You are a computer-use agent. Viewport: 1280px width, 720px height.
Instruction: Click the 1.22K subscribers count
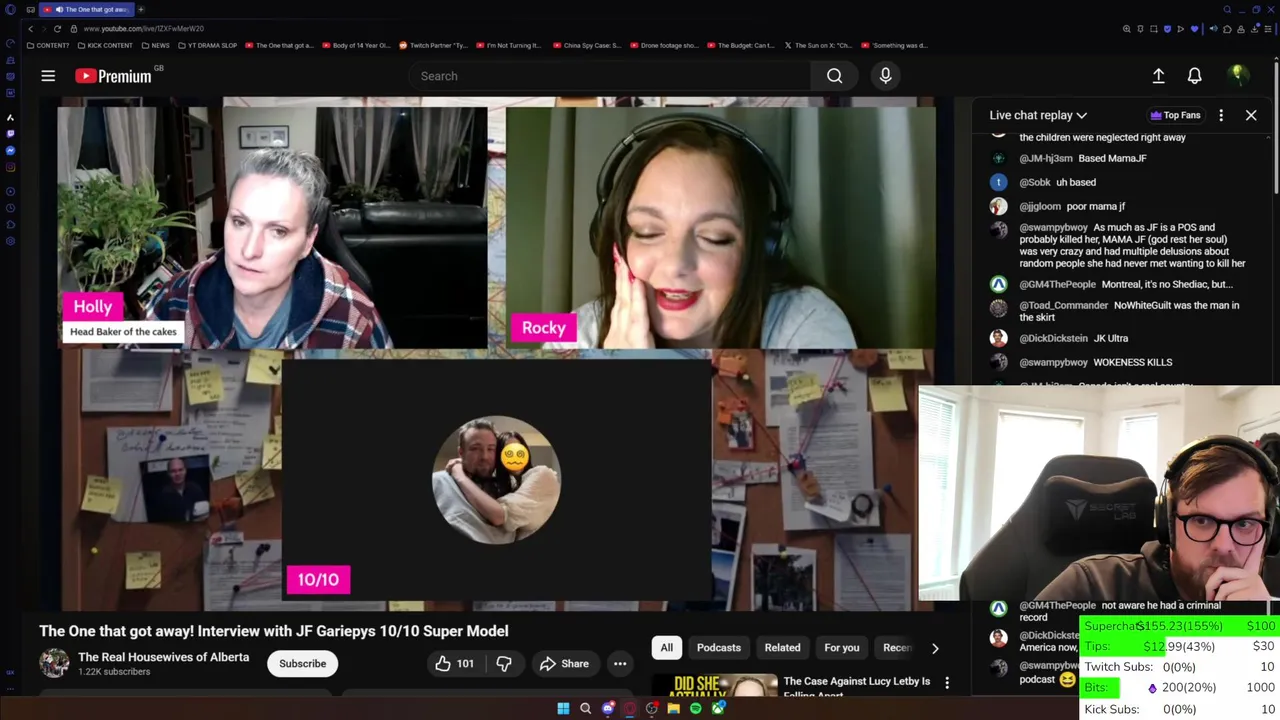[x=114, y=672]
